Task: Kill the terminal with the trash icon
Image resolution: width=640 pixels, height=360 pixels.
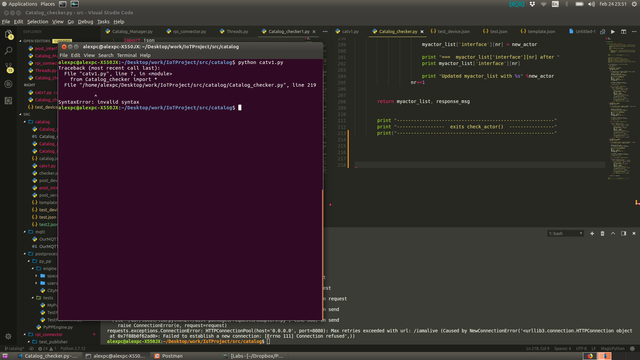Action: [602, 233]
